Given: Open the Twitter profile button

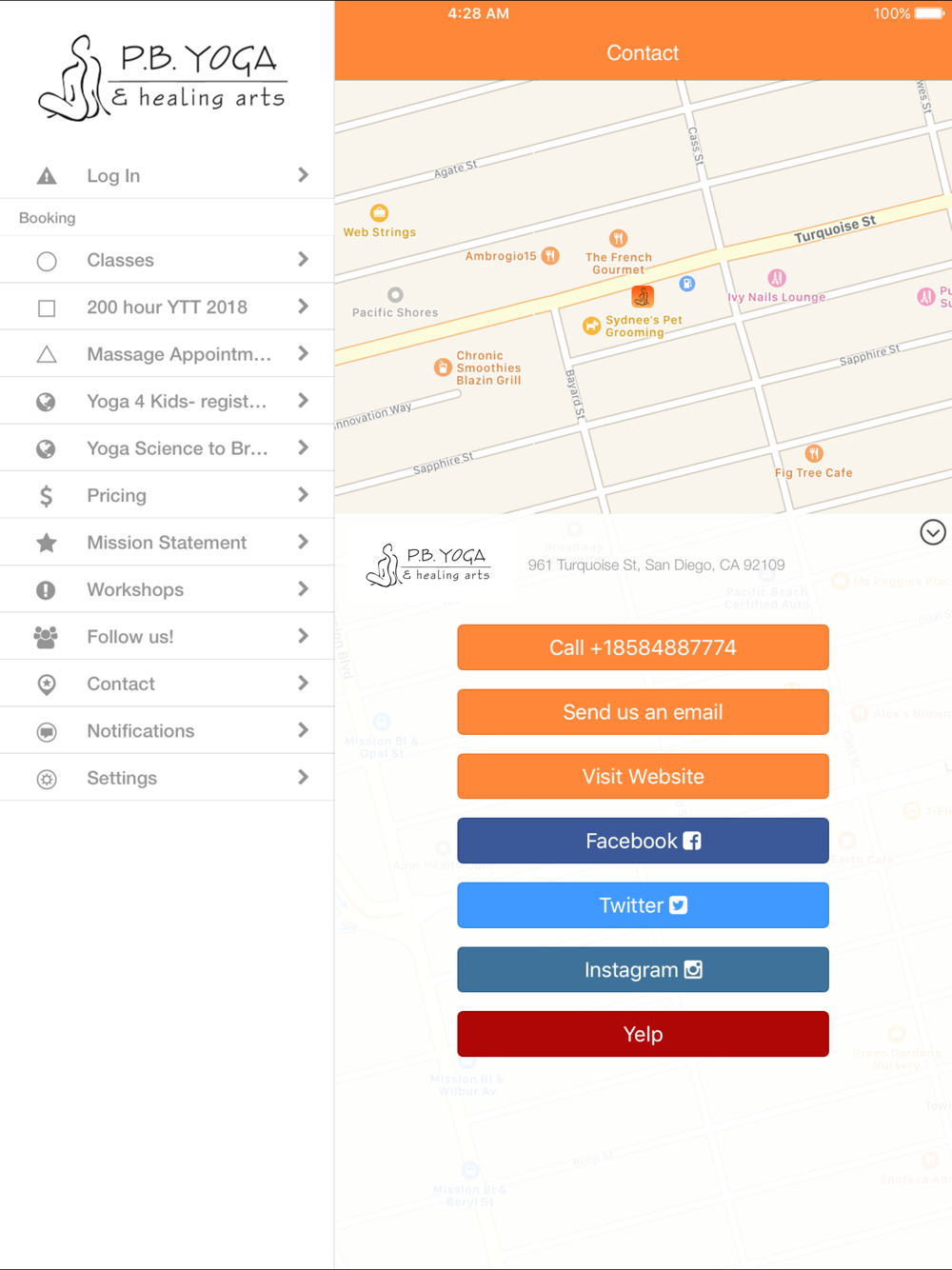Looking at the screenshot, I should coord(643,905).
